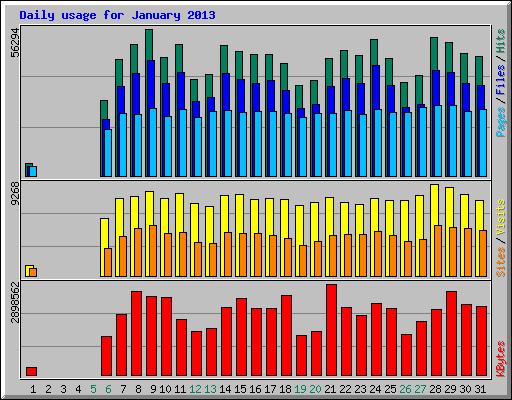Click day 1 on the x-axis
The image size is (512, 400).
[x=33, y=389]
